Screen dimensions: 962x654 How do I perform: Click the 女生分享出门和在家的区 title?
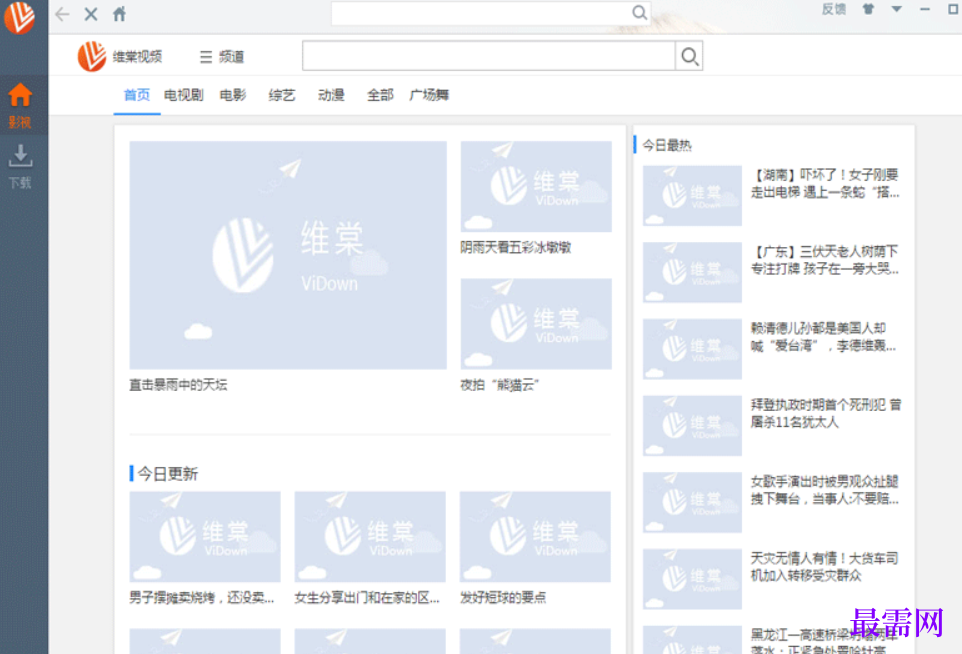coord(367,598)
